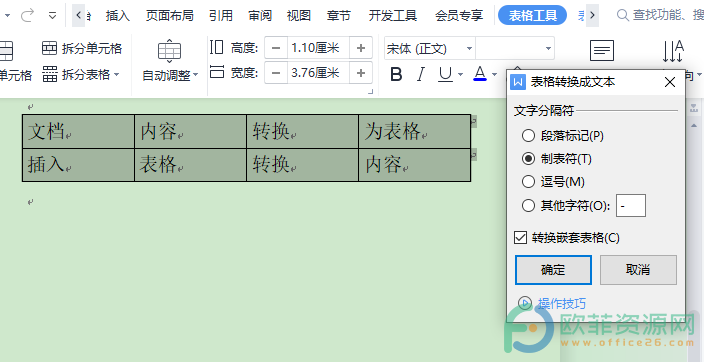Screen dimensions: 704x362
Task: Click the column width (宽度) icon
Action: click(x=216, y=72)
